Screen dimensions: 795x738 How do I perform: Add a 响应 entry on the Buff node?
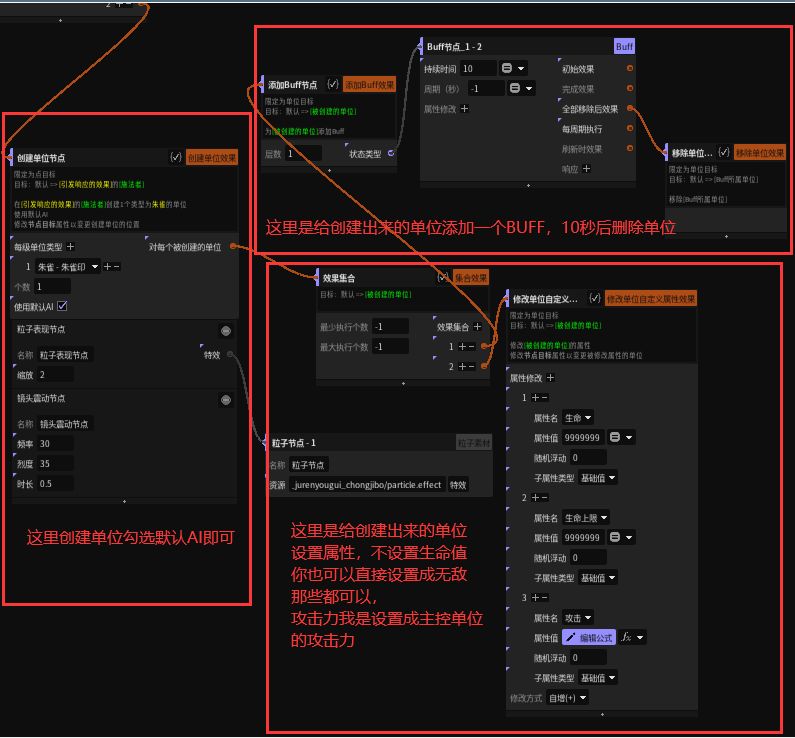coord(587,168)
